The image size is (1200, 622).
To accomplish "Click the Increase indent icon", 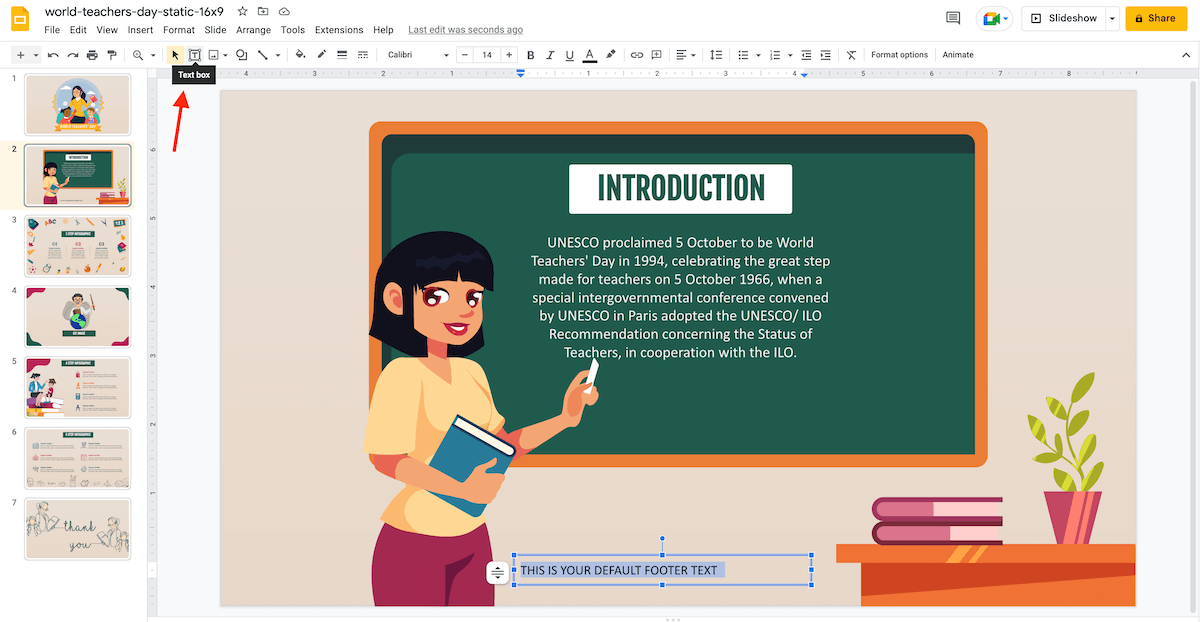I will click(826, 55).
